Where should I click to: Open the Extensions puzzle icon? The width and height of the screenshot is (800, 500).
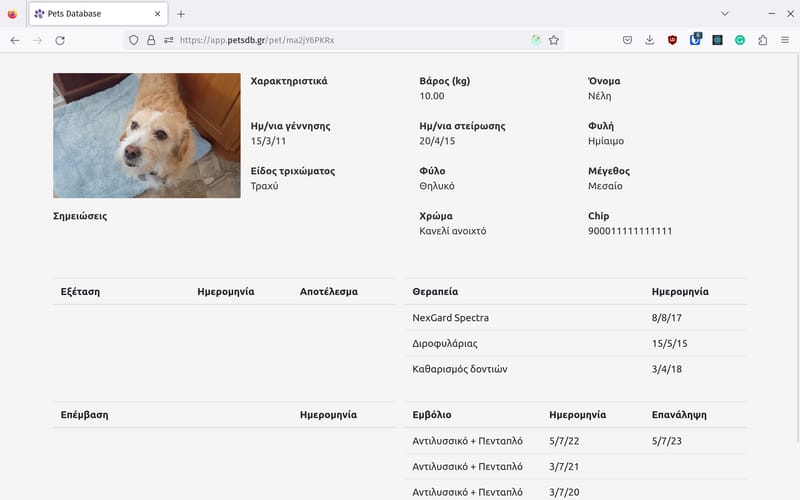763,40
